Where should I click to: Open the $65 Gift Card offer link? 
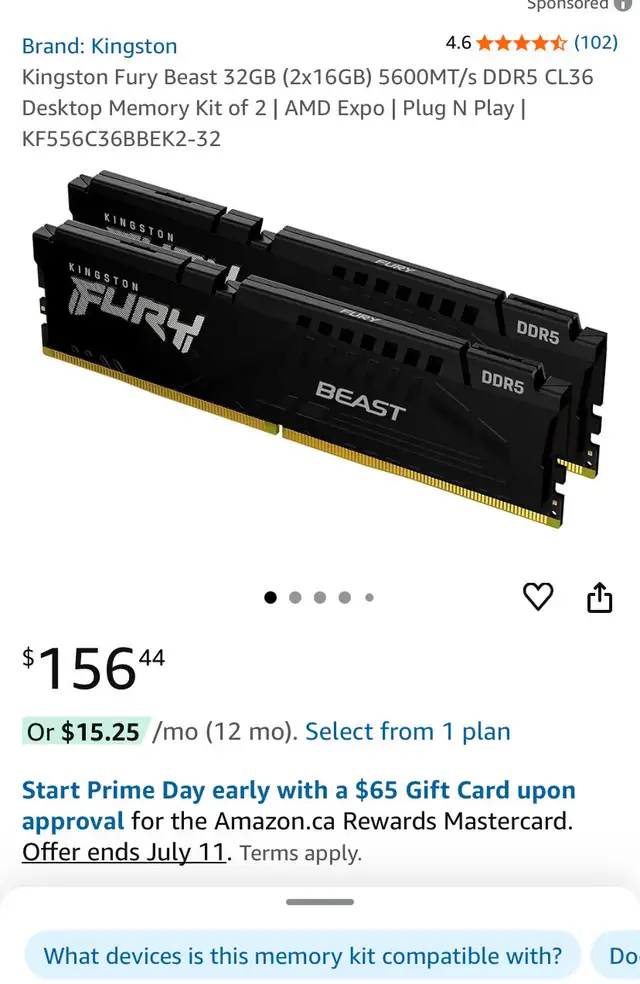click(299, 805)
